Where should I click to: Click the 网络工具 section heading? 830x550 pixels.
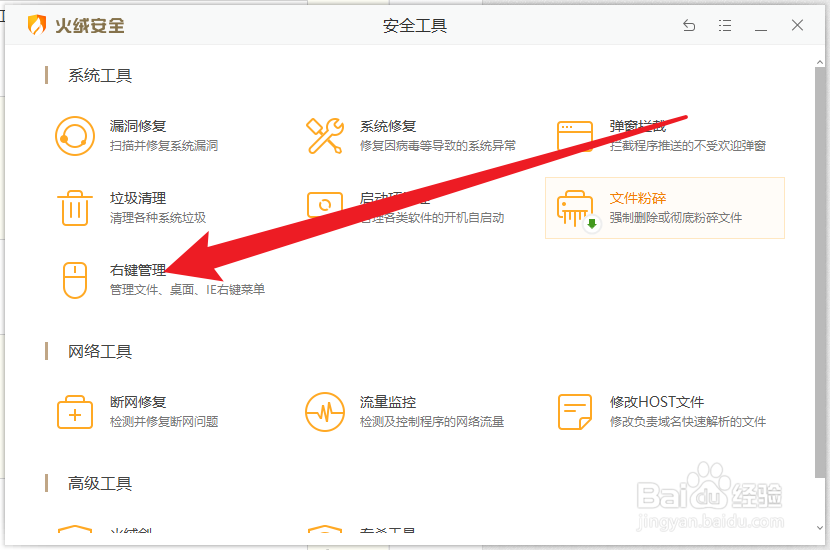pos(100,351)
